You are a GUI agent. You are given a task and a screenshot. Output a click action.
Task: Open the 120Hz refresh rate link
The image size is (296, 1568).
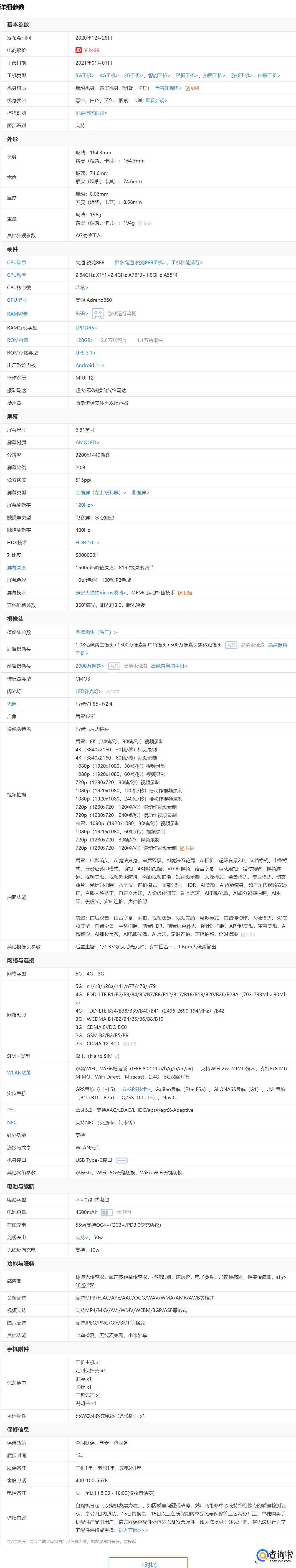[84, 505]
